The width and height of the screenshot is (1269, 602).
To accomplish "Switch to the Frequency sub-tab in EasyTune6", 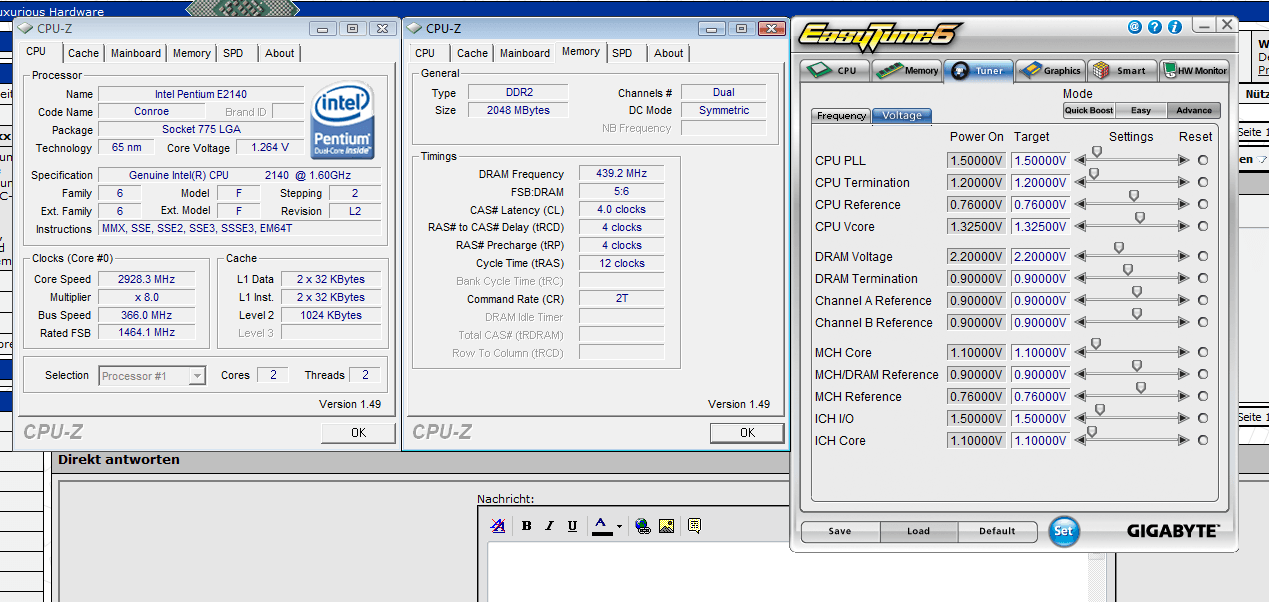I will tap(841, 116).
